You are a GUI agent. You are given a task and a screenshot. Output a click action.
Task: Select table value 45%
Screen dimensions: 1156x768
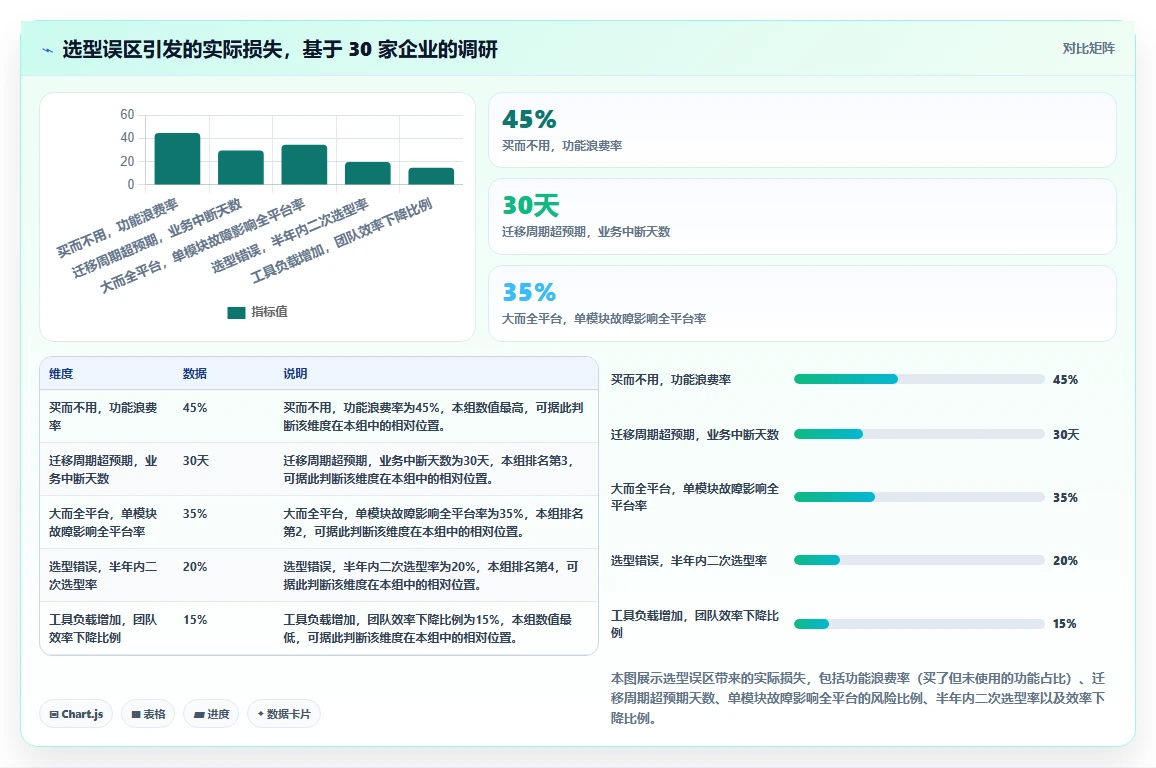(x=195, y=408)
